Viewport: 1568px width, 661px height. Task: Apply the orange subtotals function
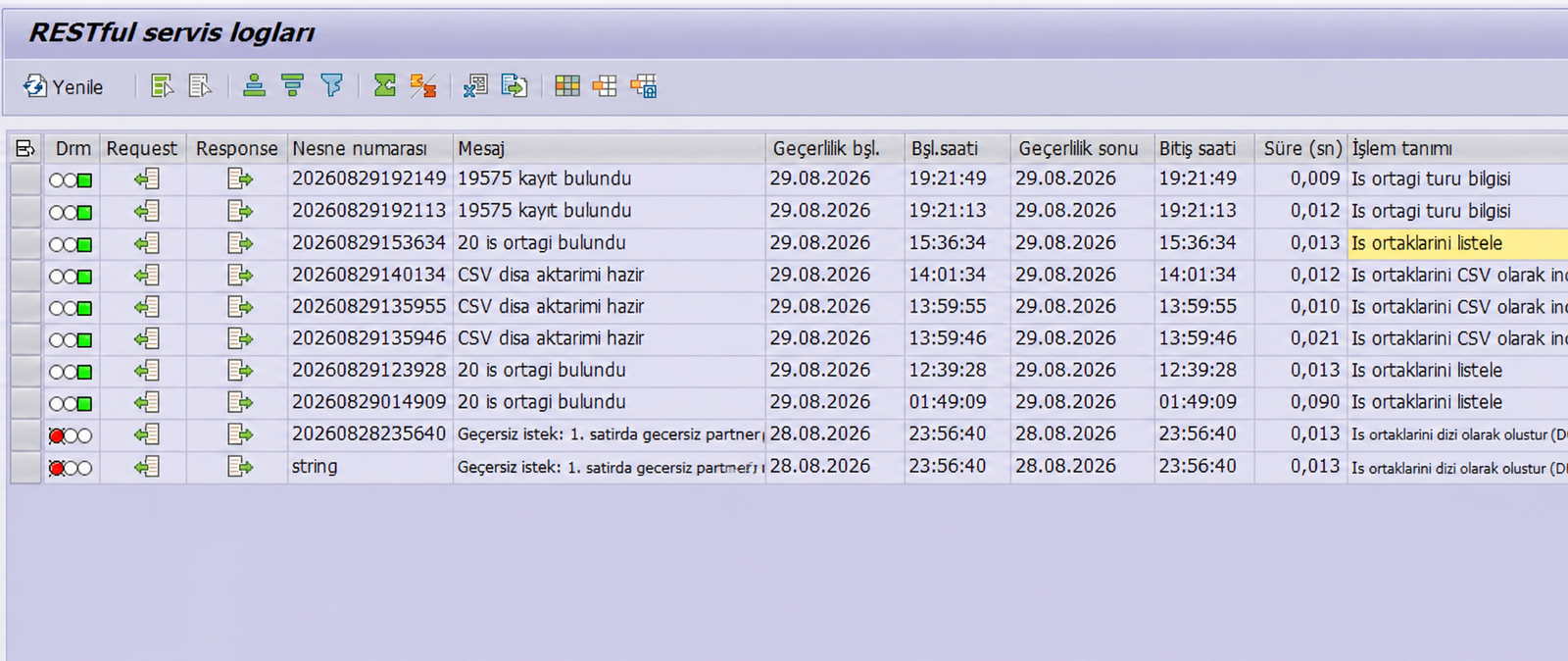(422, 86)
